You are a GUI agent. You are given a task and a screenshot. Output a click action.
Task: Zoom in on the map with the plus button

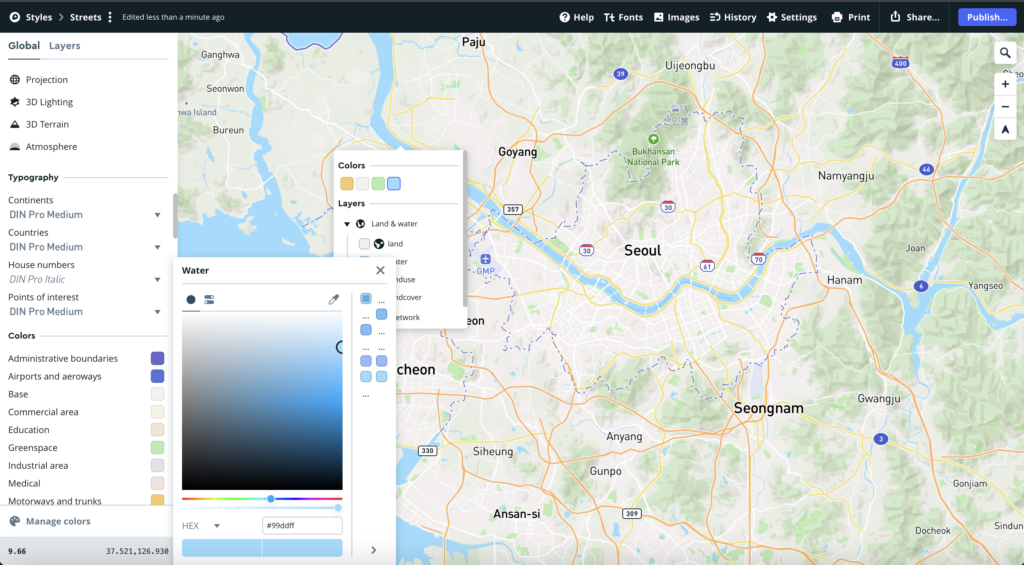coord(1005,84)
